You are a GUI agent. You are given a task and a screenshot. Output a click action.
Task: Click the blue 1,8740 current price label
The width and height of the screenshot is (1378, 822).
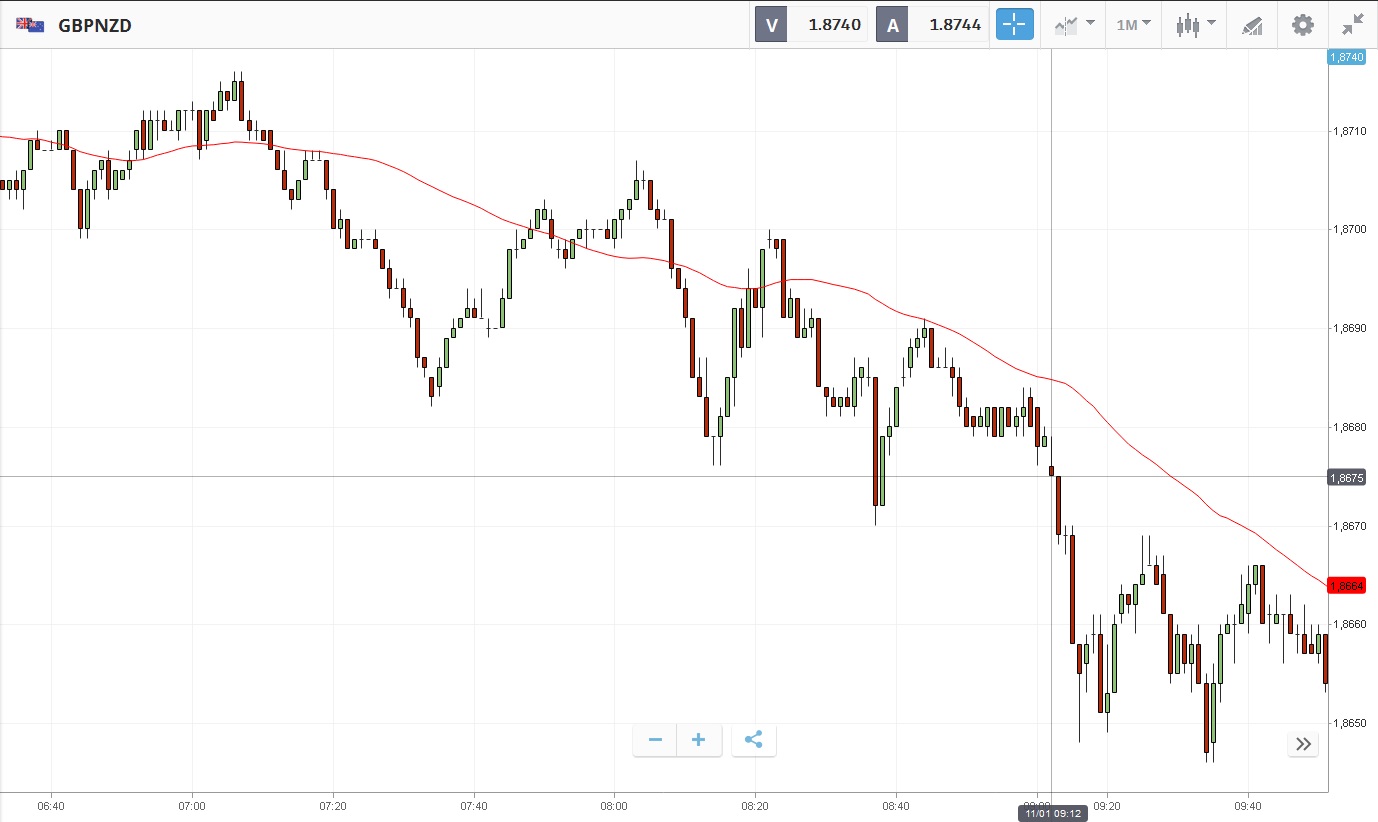[1346, 57]
